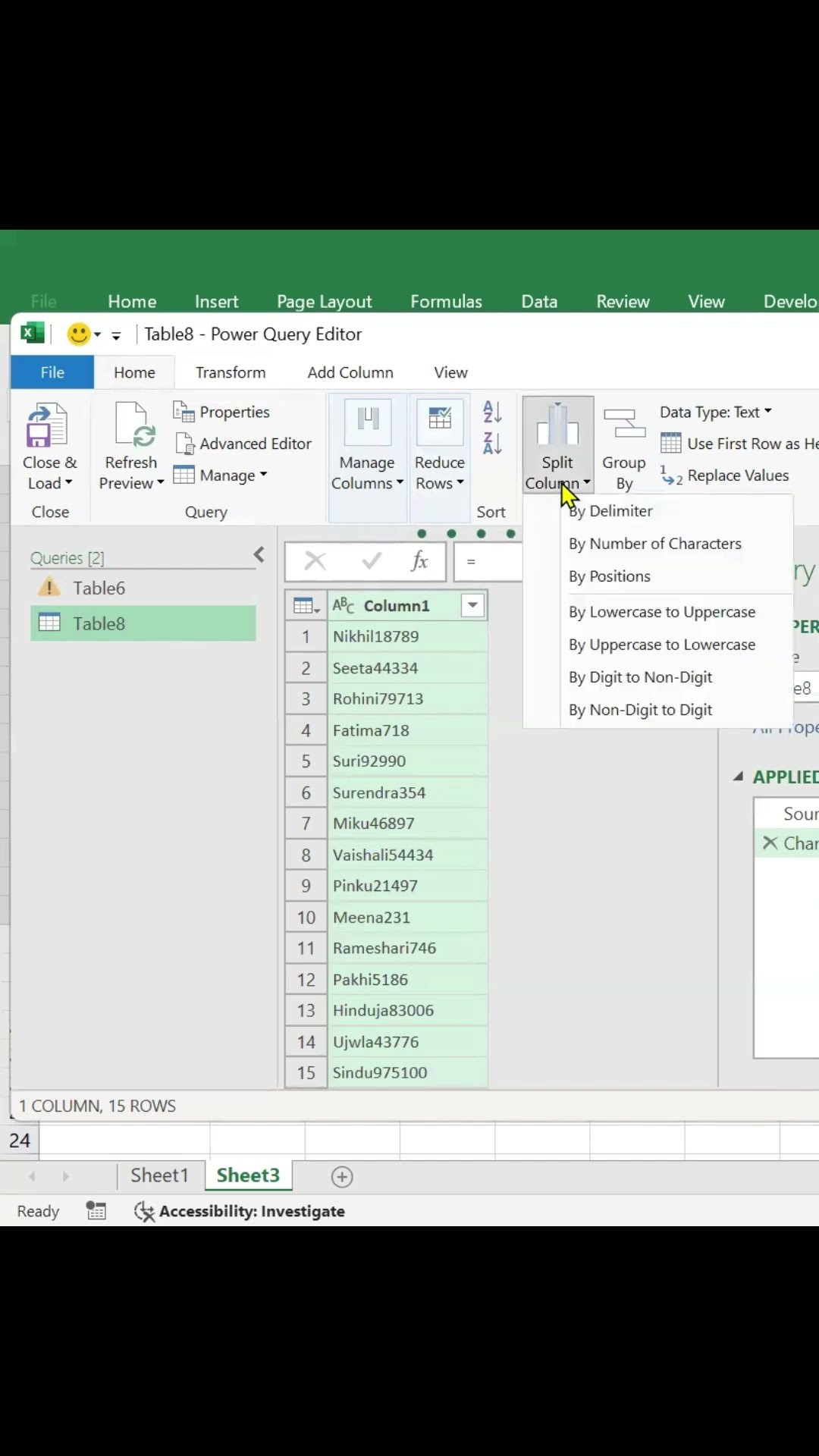Choose split By Number of Characters
Viewport: 819px width, 1456px height.
pyautogui.click(x=655, y=544)
